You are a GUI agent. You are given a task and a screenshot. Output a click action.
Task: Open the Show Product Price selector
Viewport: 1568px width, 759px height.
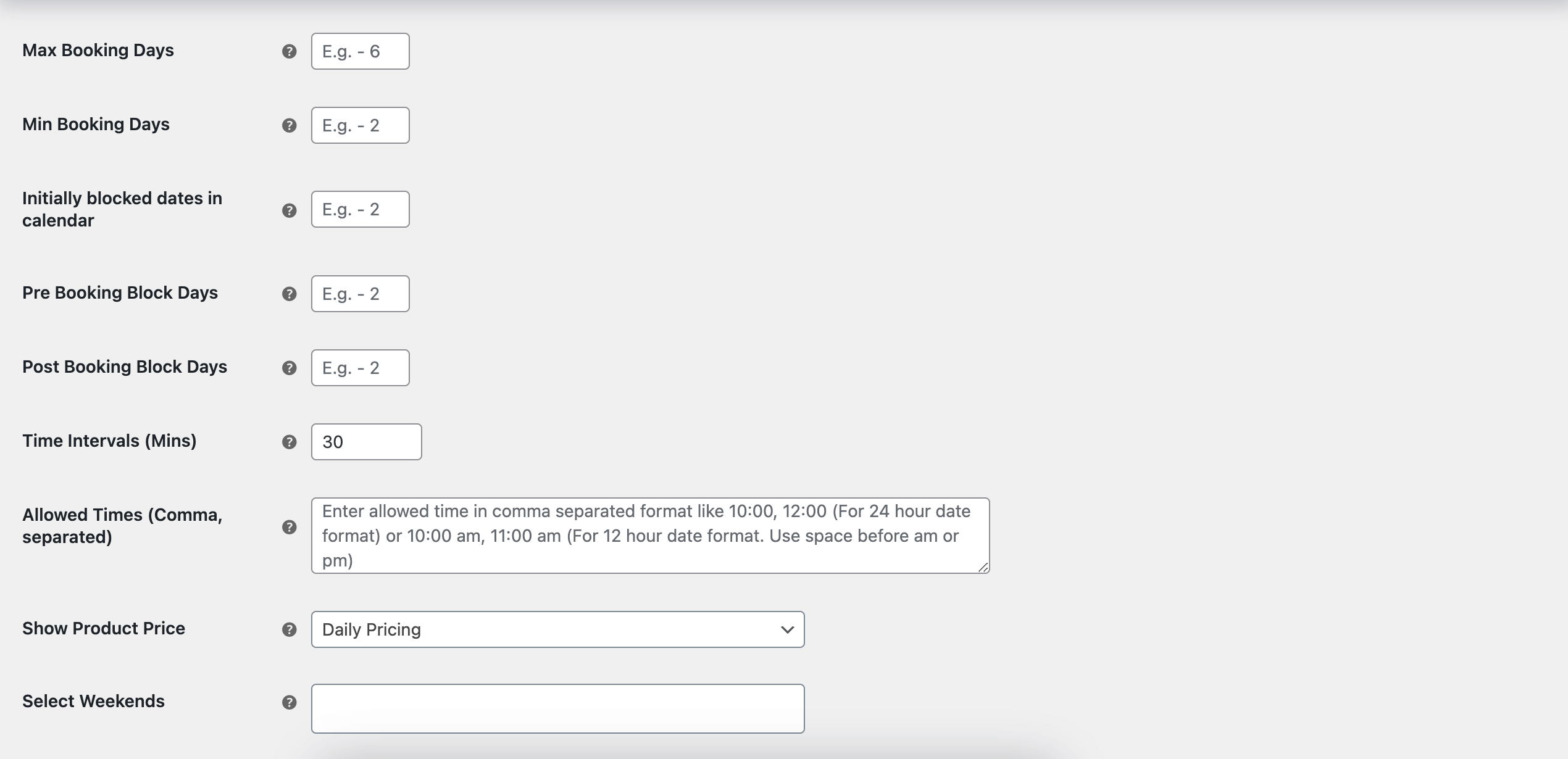pos(558,629)
